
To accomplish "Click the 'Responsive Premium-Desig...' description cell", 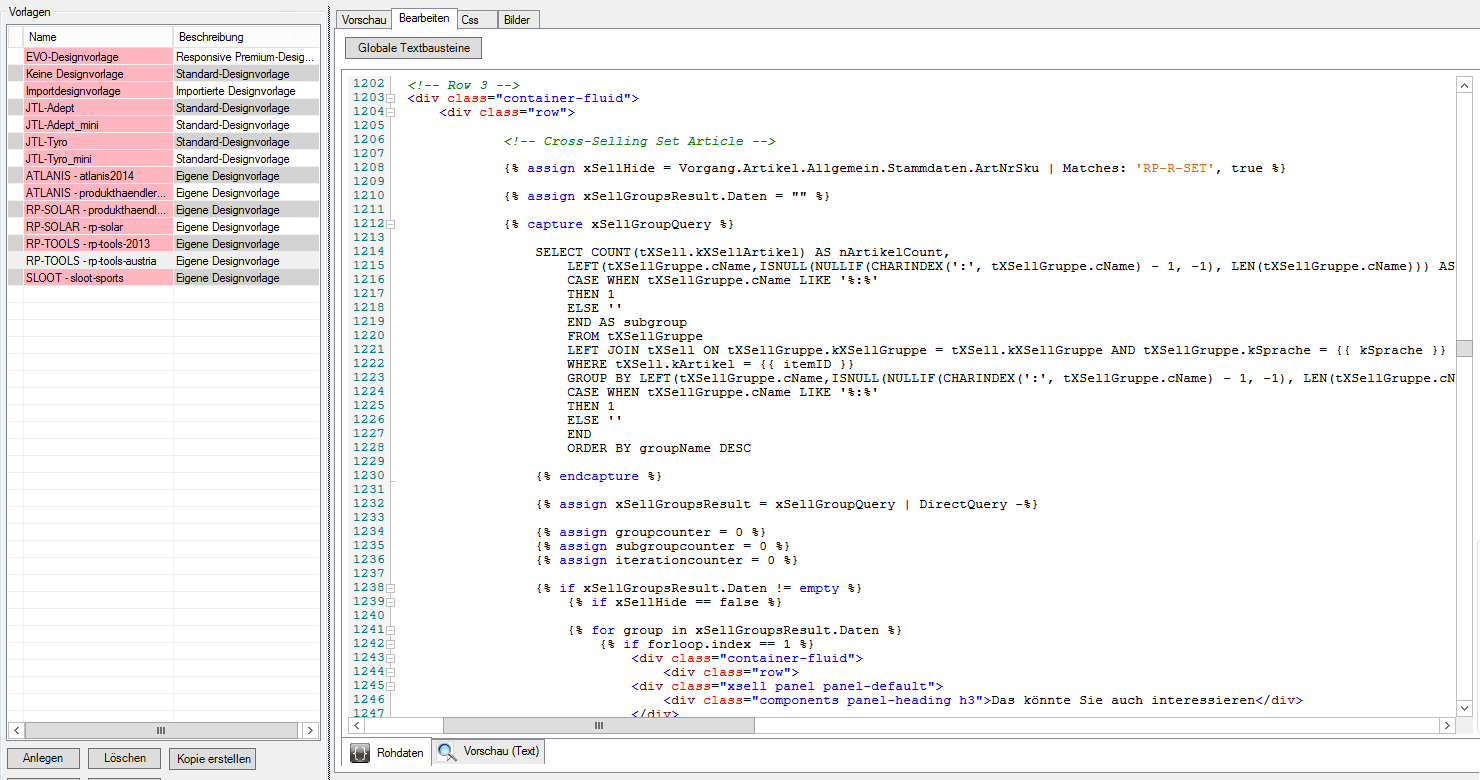I will [x=246, y=57].
